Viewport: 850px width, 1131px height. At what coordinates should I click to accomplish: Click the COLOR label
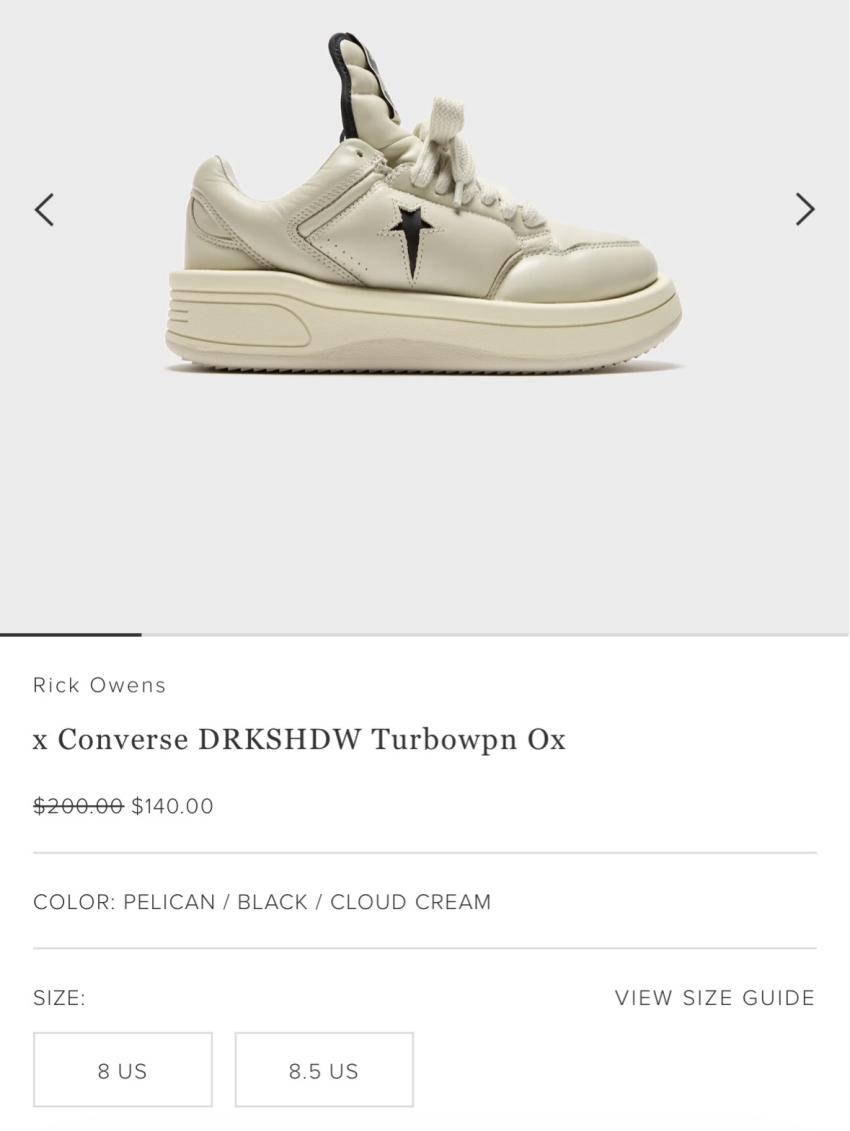tap(74, 902)
